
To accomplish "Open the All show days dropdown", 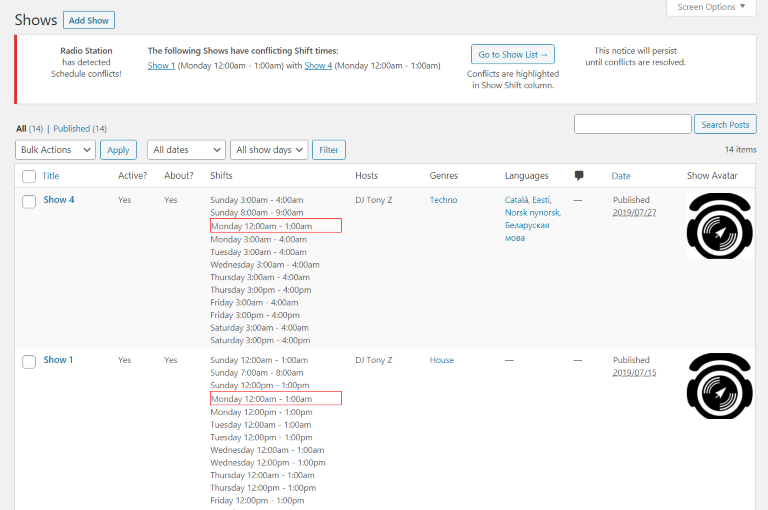I will [268, 150].
